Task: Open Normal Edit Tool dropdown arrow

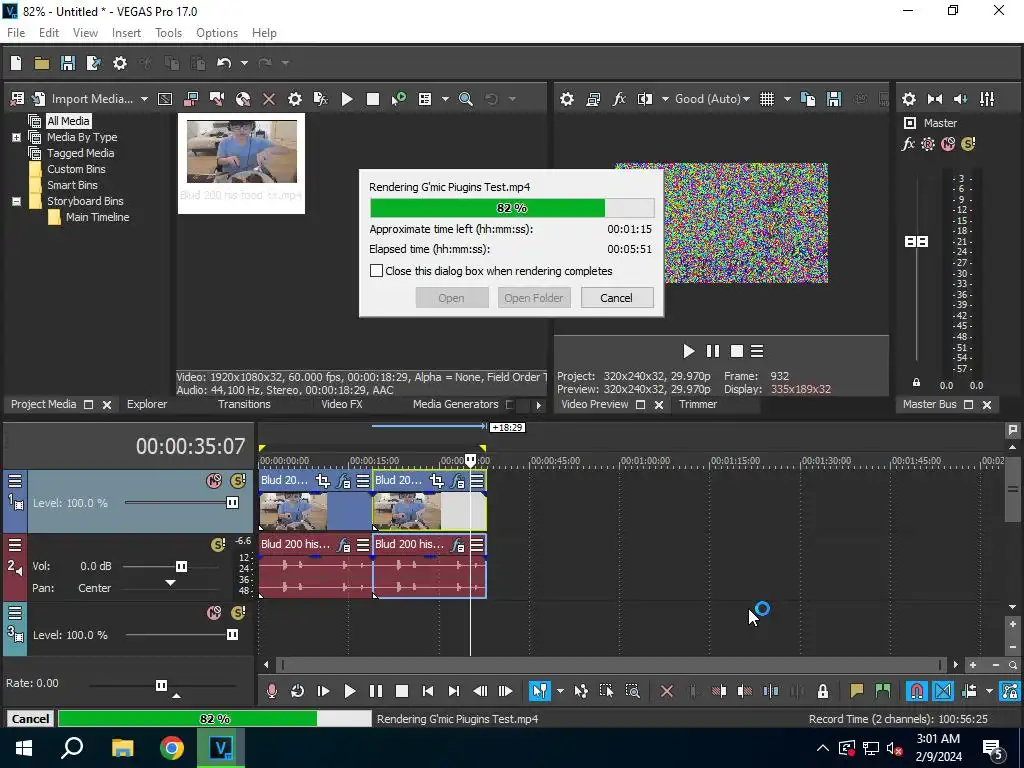Action: pos(560,691)
